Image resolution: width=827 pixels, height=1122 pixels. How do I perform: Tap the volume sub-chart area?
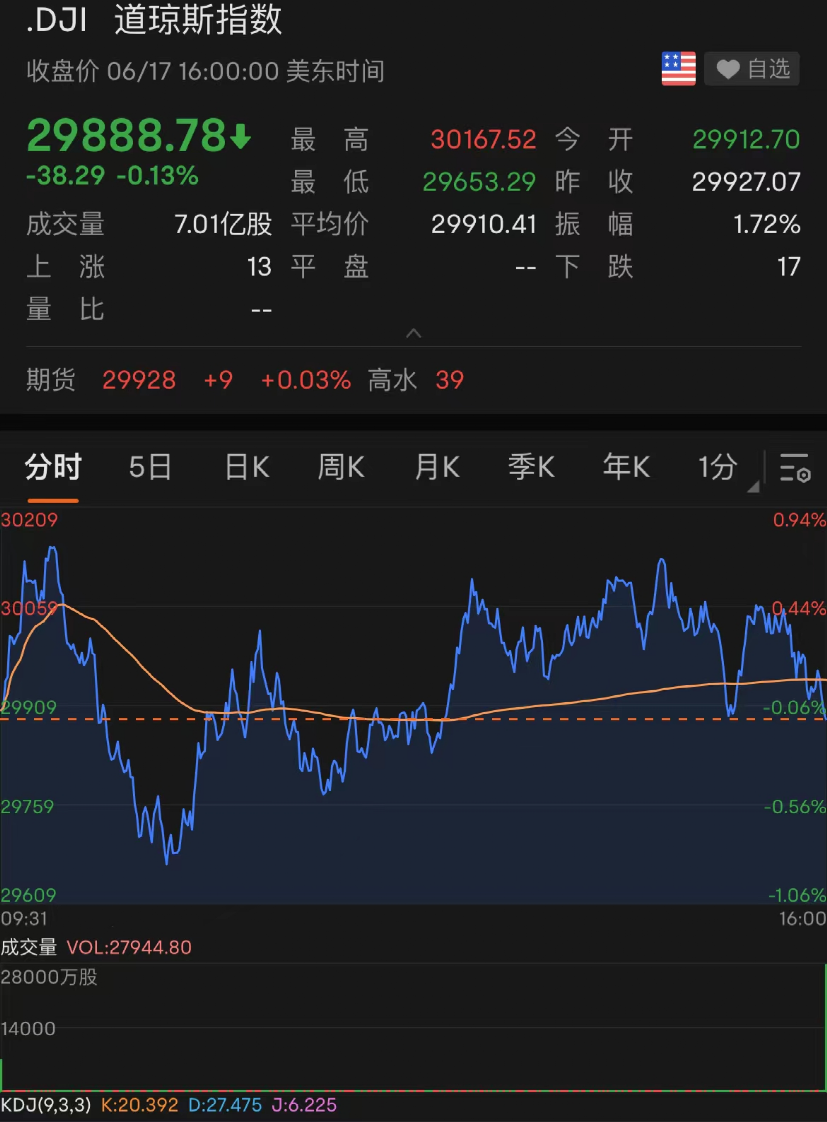click(414, 1028)
